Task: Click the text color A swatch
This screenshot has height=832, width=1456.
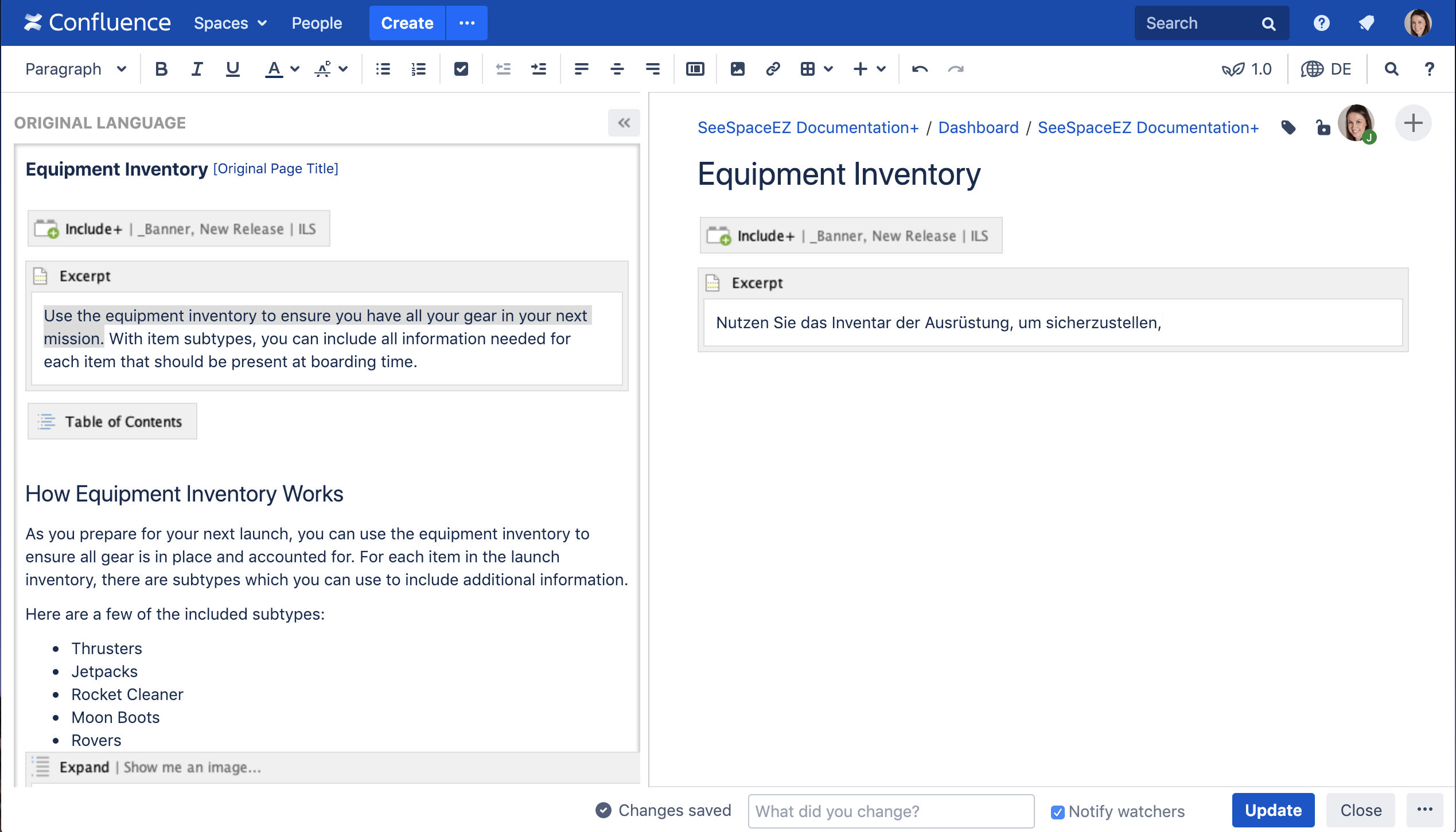Action: point(274,69)
